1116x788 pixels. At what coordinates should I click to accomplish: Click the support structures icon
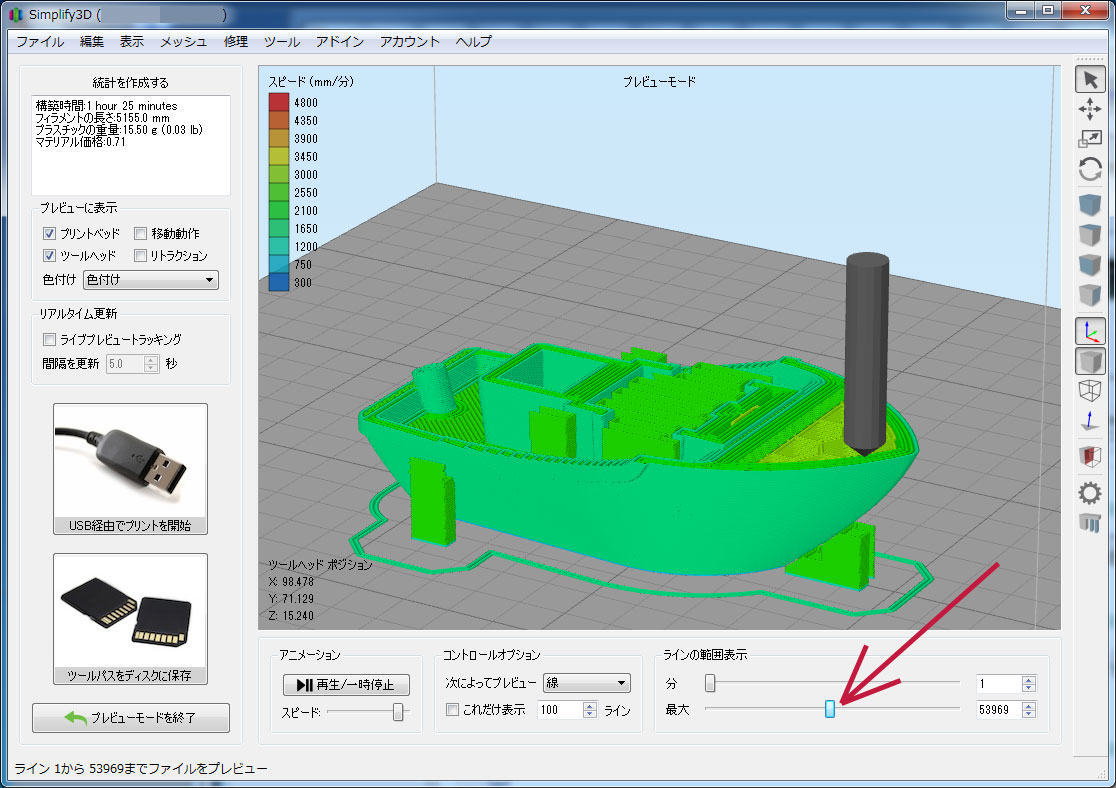click(1090, 522)
